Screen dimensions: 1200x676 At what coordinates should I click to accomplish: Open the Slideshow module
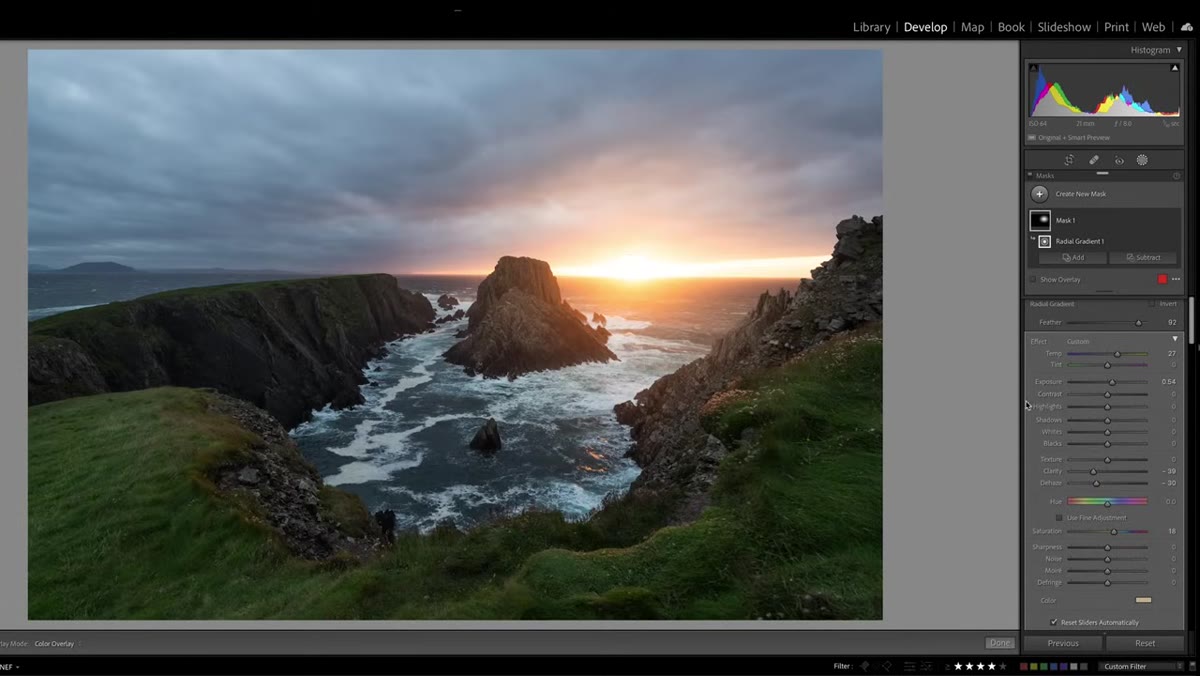pyautogui.click(x=1064, y=27)
